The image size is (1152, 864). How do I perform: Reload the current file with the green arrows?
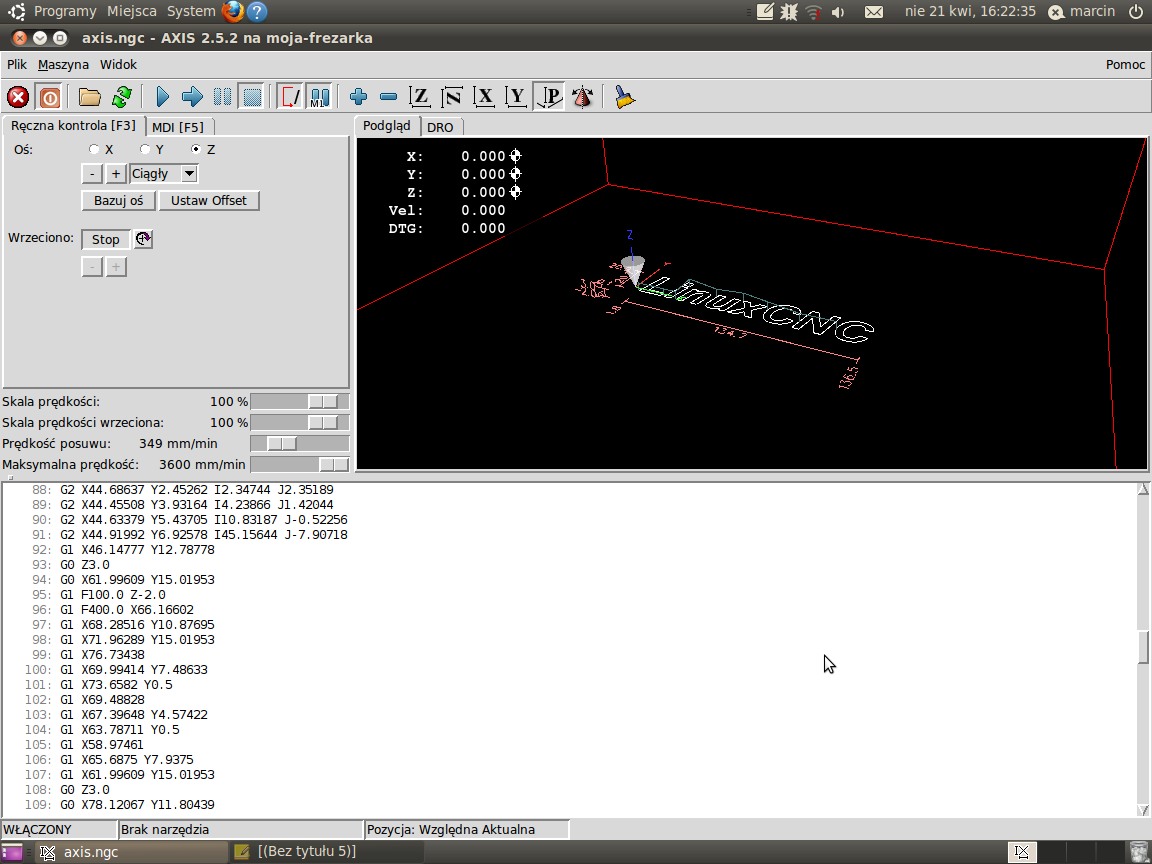point(122,97)
